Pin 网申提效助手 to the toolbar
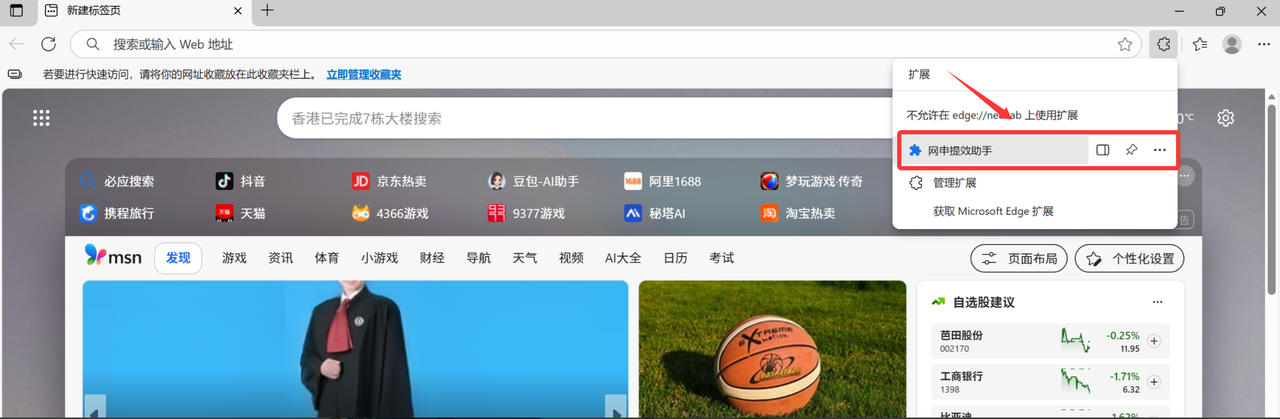This screenshot has width=1280, height=419. tap(1131, 150)
